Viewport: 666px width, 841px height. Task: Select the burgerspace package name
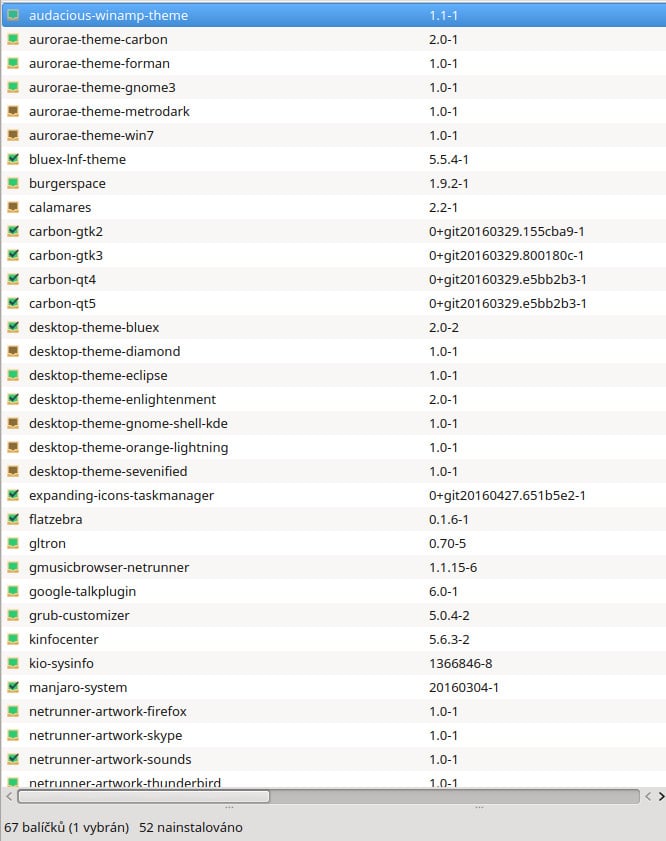tap(67, 183)
